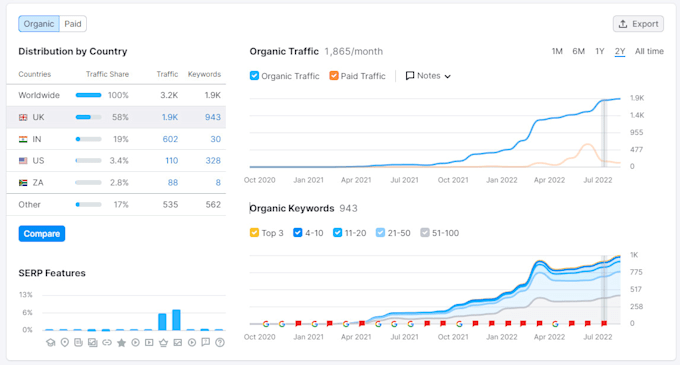680x365 pixels.
Task: Click the UK flag icon in country list
Action: click(x=23, y=117)
